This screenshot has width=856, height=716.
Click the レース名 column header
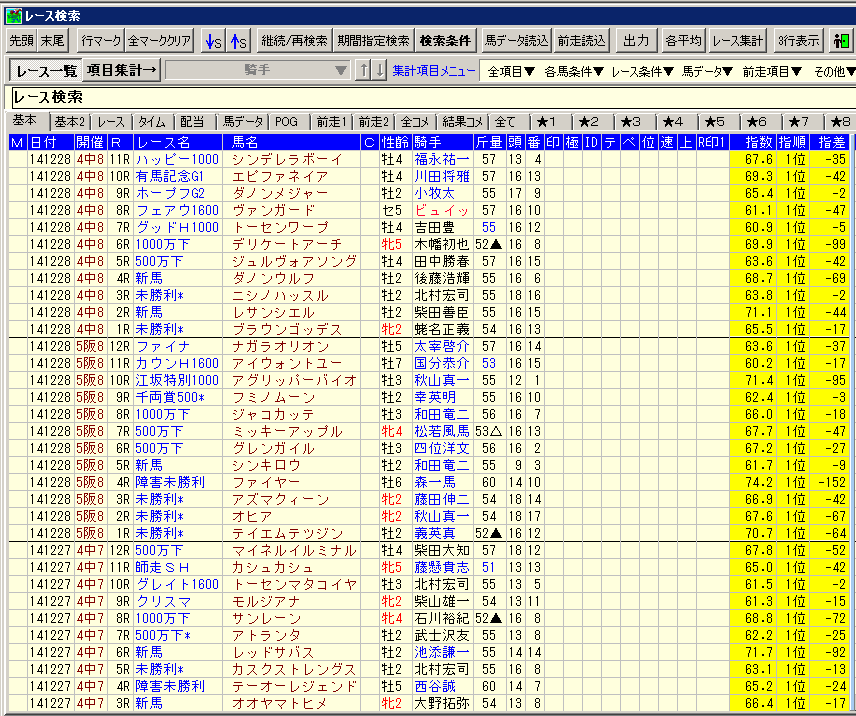point(178,142)
